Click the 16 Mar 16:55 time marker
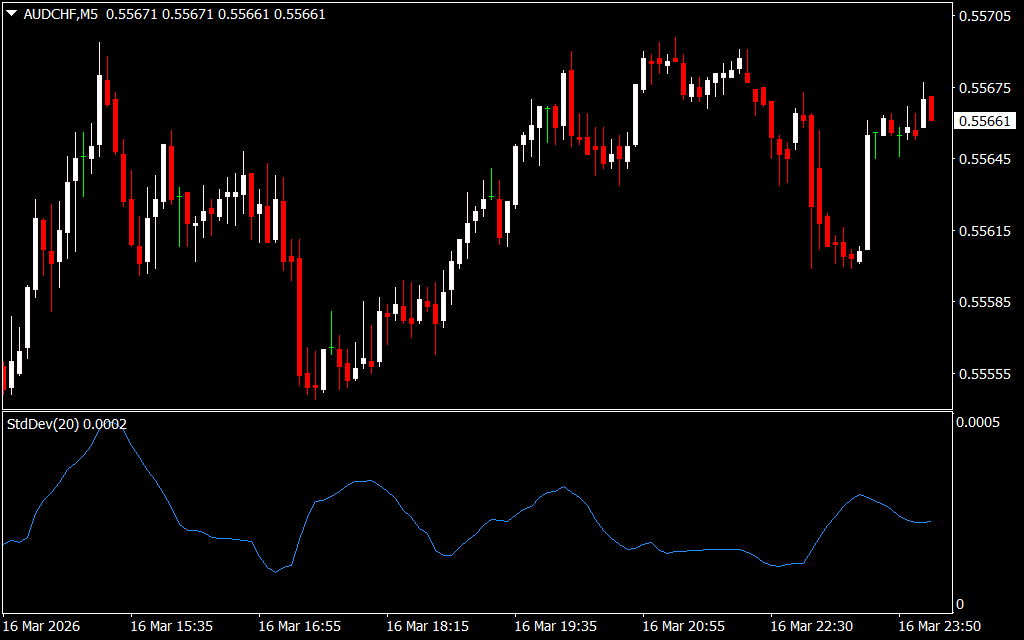This screenshot has width=1024, height=640. (x=300, y=626)
